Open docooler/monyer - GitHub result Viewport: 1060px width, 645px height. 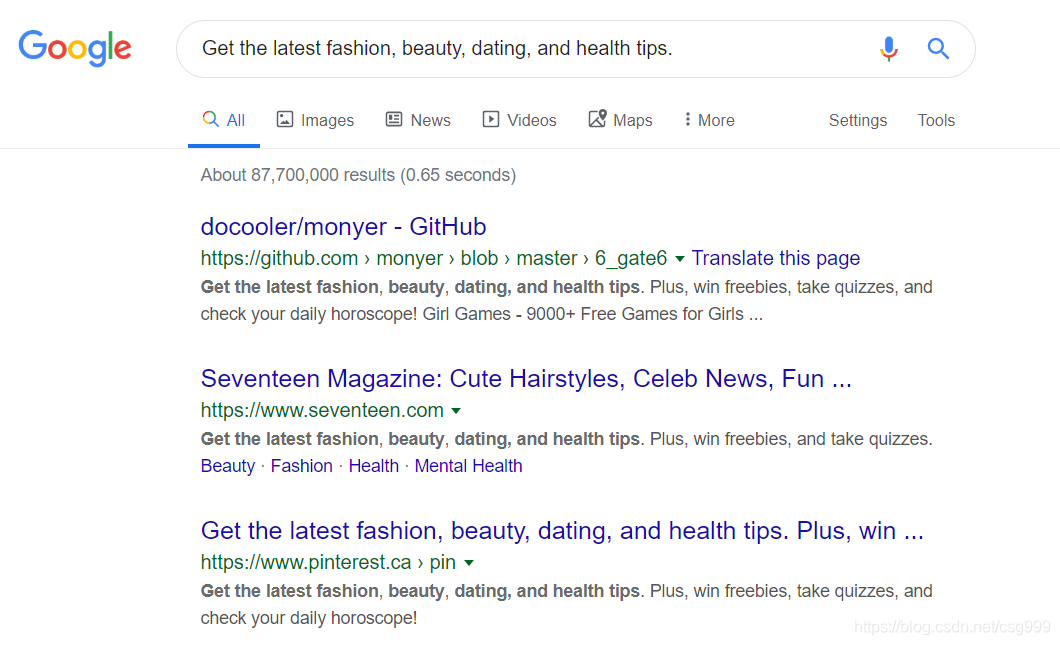(x=343, y=226)
